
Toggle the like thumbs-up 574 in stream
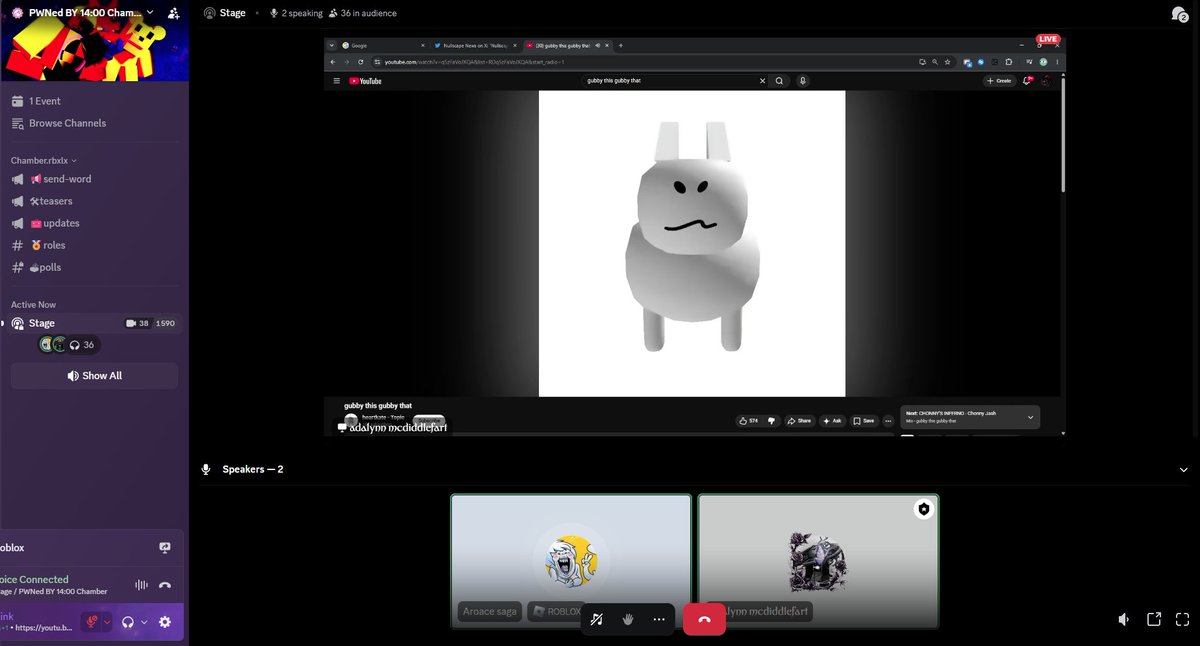pyautogui.click(x=748, y=421)
